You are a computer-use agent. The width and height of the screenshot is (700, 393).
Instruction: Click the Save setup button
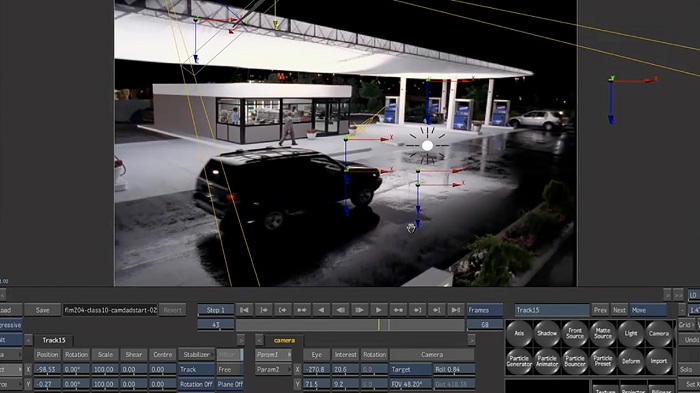click(x=42, y=310)
